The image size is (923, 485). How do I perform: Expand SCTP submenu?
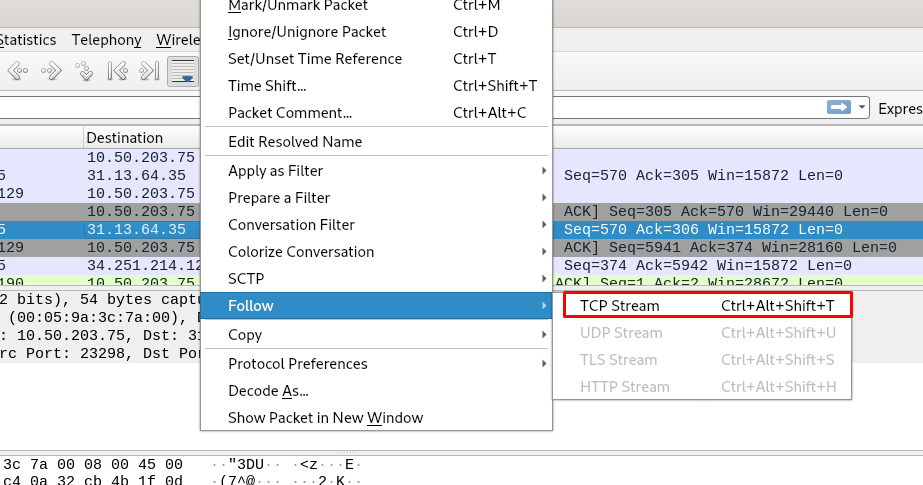pyautogui.click(x=376, y=279)
